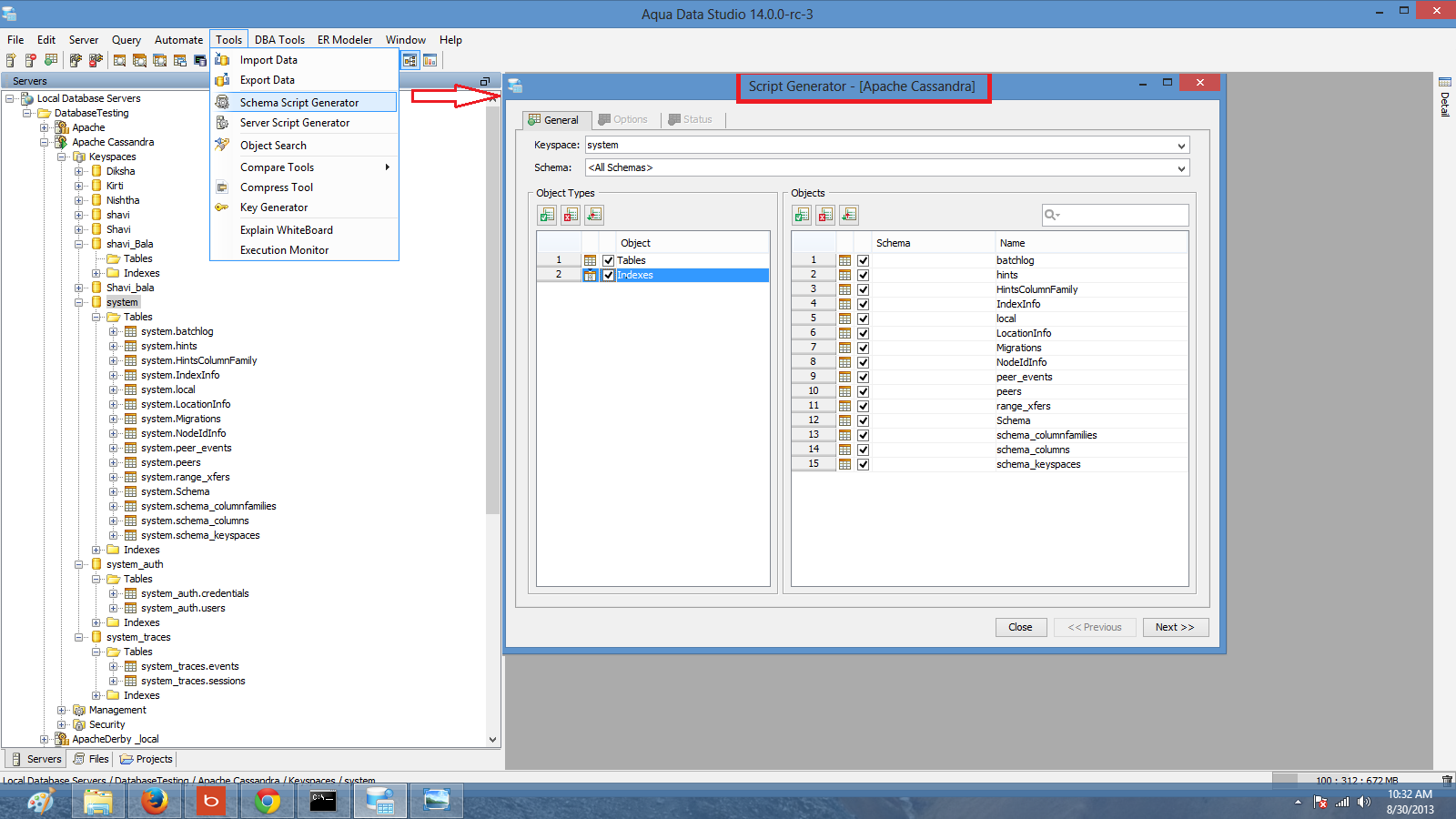The height and width of the screenshot is (819, 1456).
Task: Click the table icon with green dot in toolbar
Action: [x=51, y=60]
